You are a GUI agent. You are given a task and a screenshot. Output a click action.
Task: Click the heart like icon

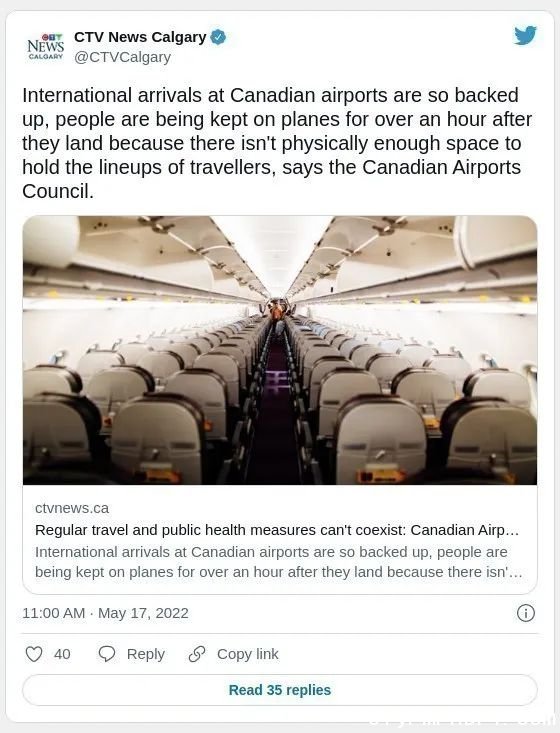[34, 654]
